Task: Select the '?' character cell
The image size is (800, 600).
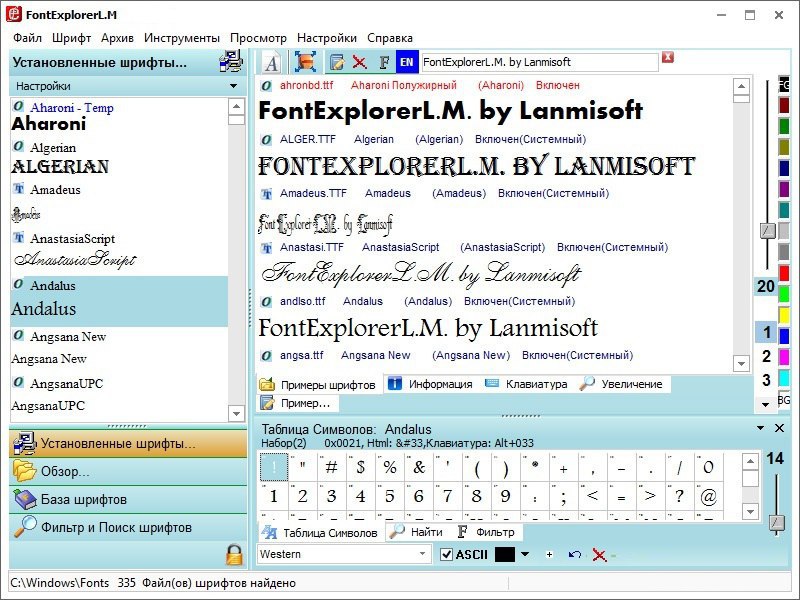Action: [679, 496]
